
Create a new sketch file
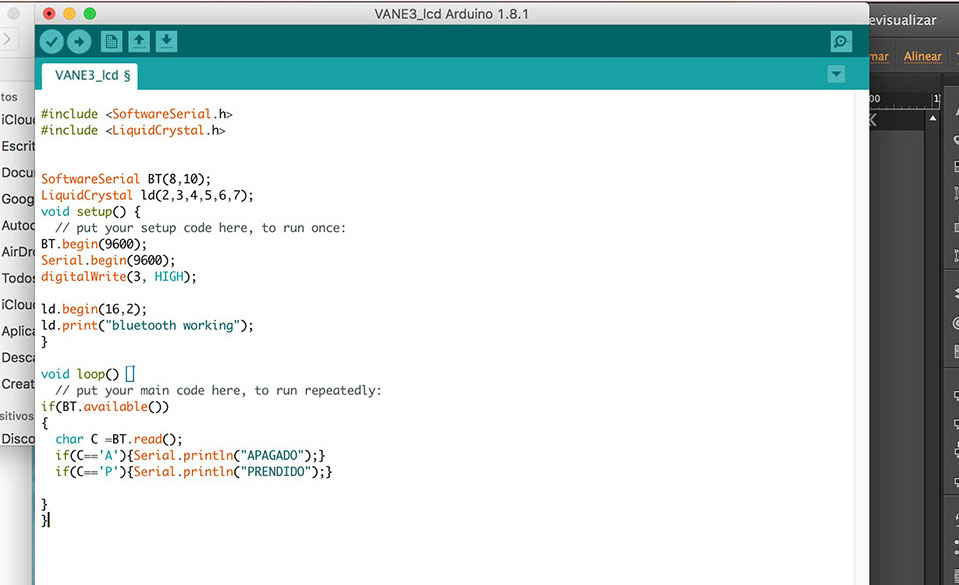tap(111, 42)
